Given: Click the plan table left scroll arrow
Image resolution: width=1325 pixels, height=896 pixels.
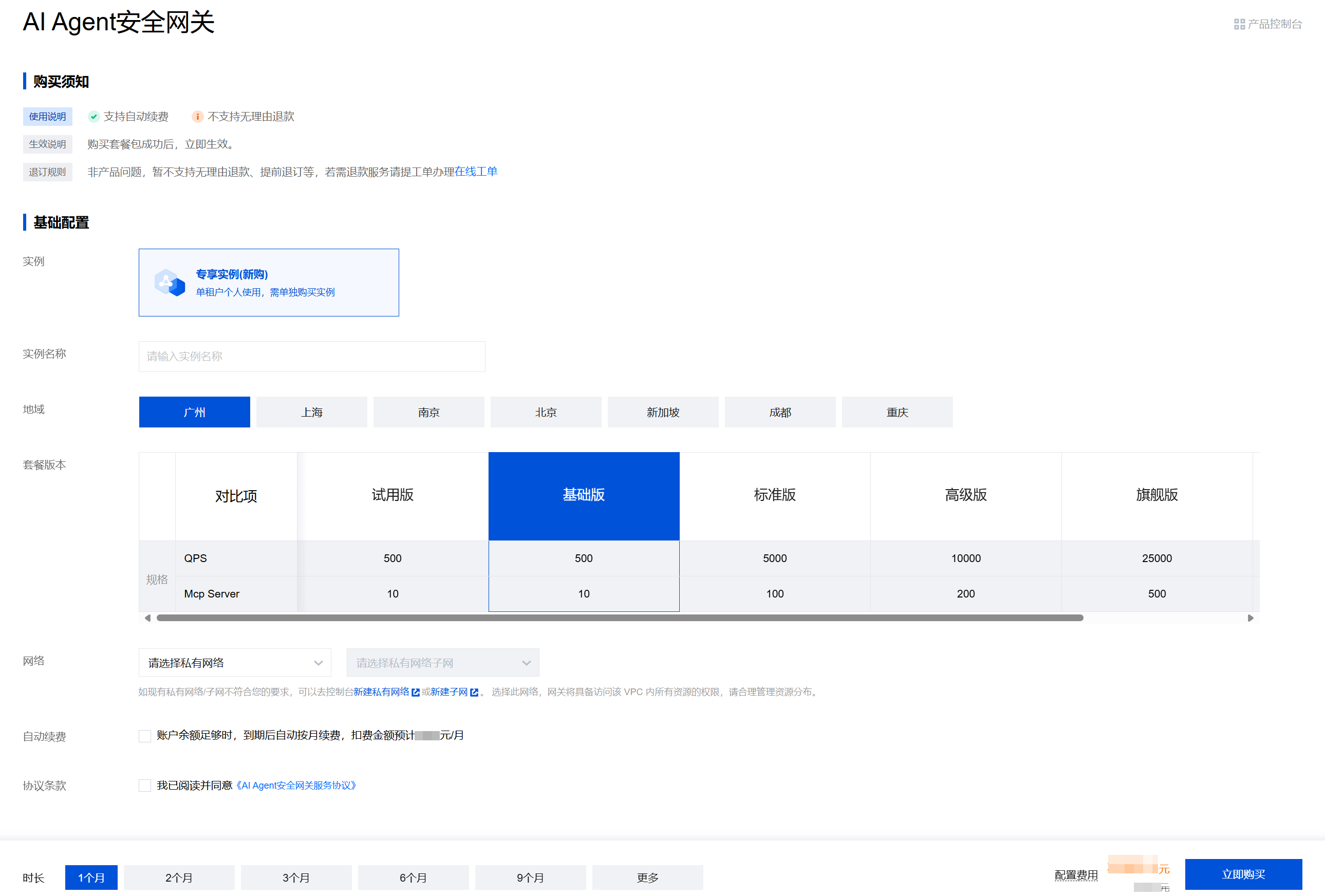Looking at the screenshot, I should [147, 618].
